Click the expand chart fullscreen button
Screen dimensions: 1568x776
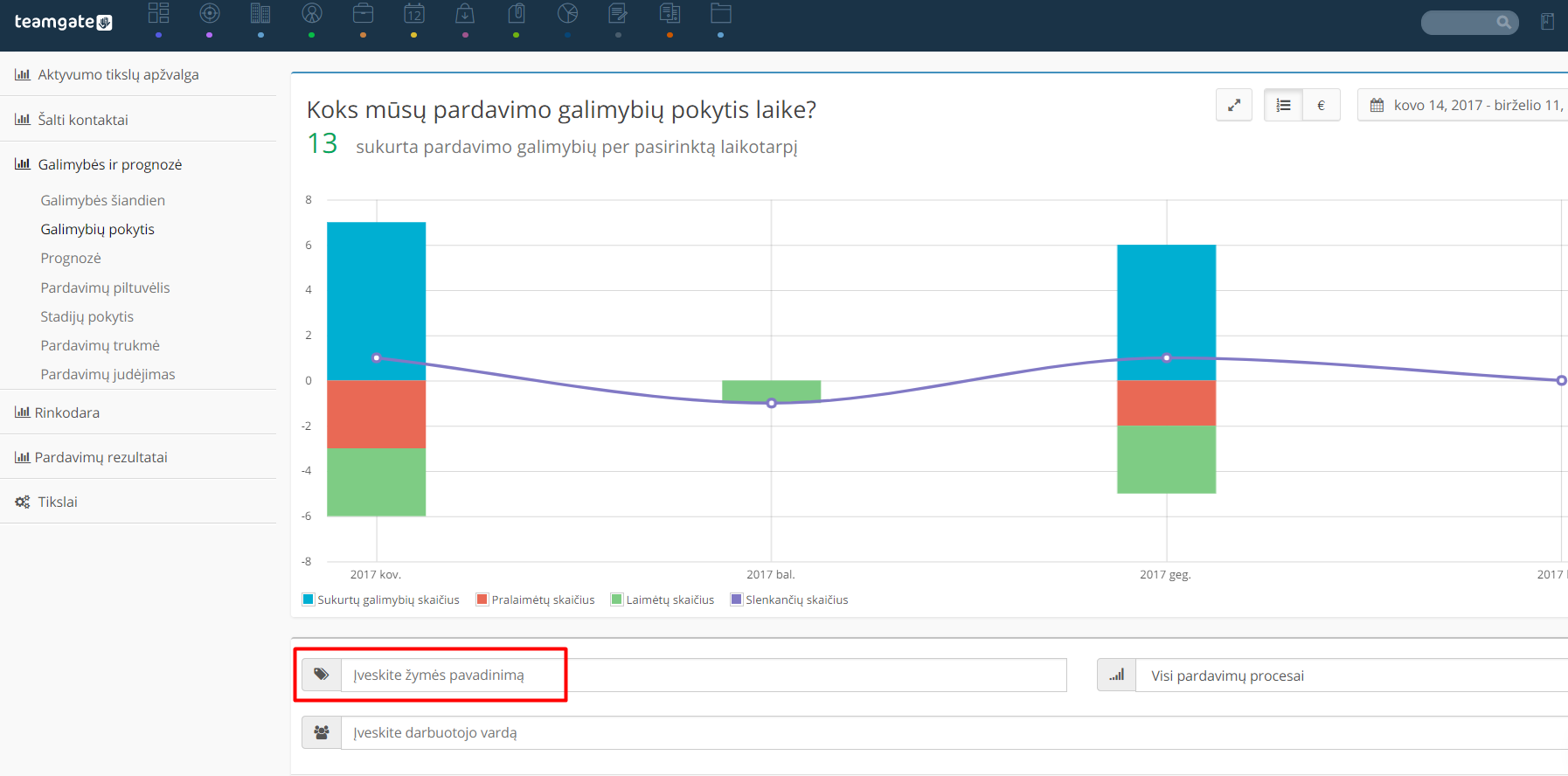click(1234, 105)
